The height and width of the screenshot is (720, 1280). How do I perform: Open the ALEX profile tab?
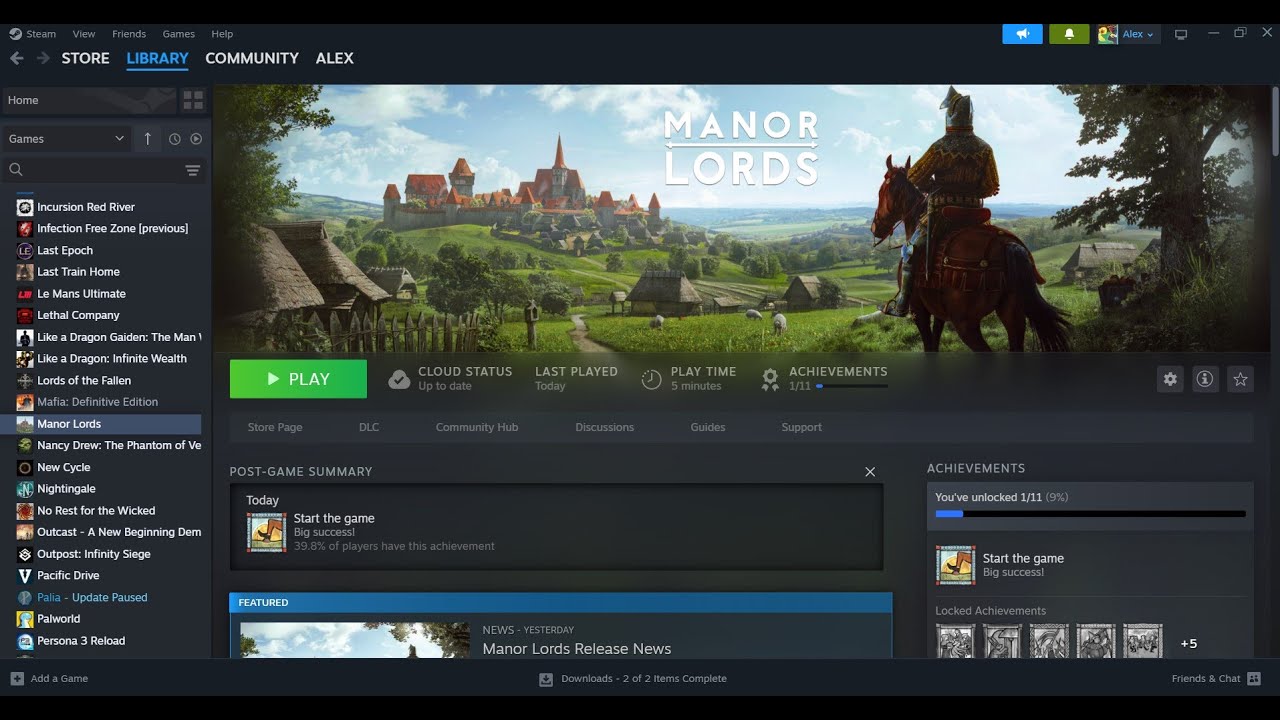tap(334, 58)
